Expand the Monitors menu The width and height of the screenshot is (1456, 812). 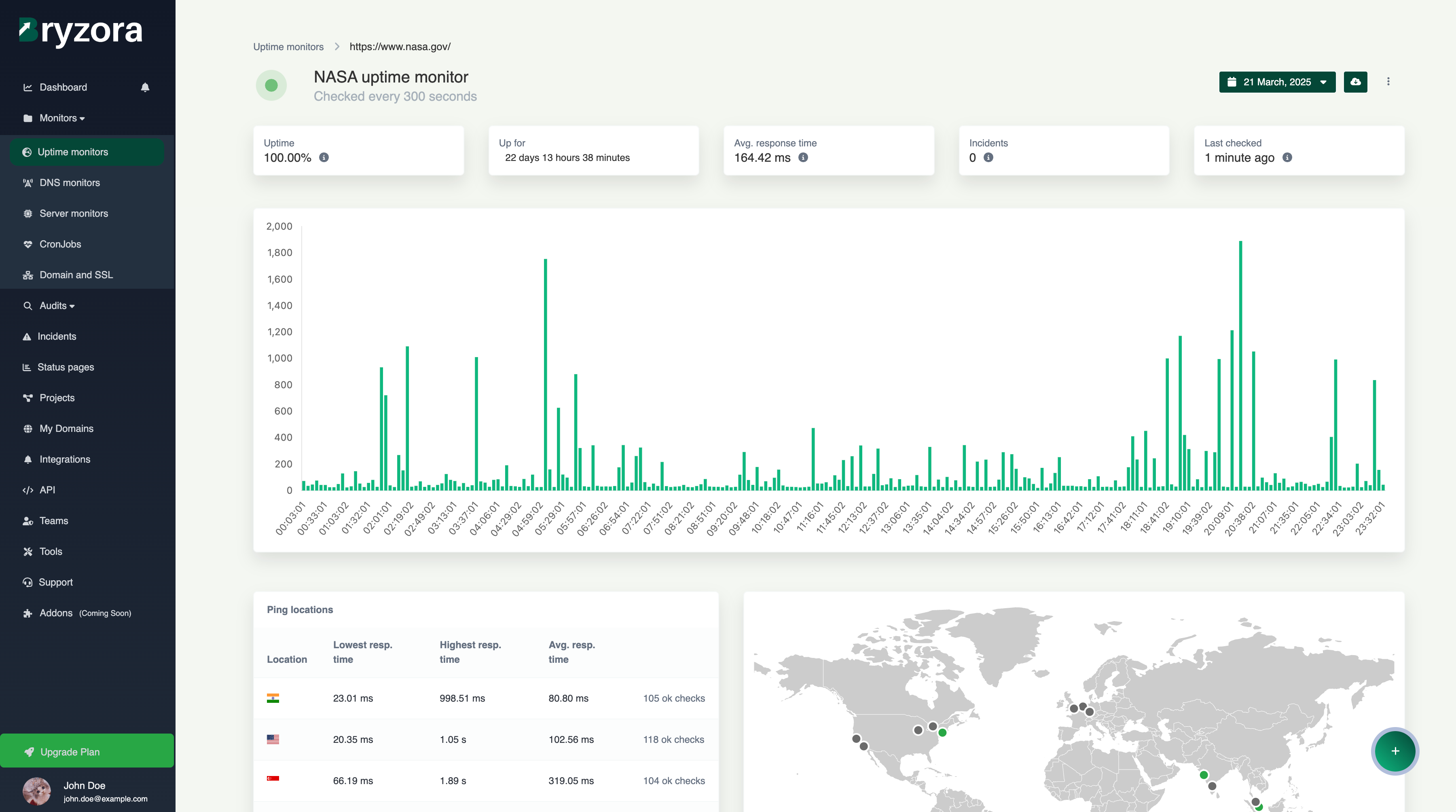point(62,118)
